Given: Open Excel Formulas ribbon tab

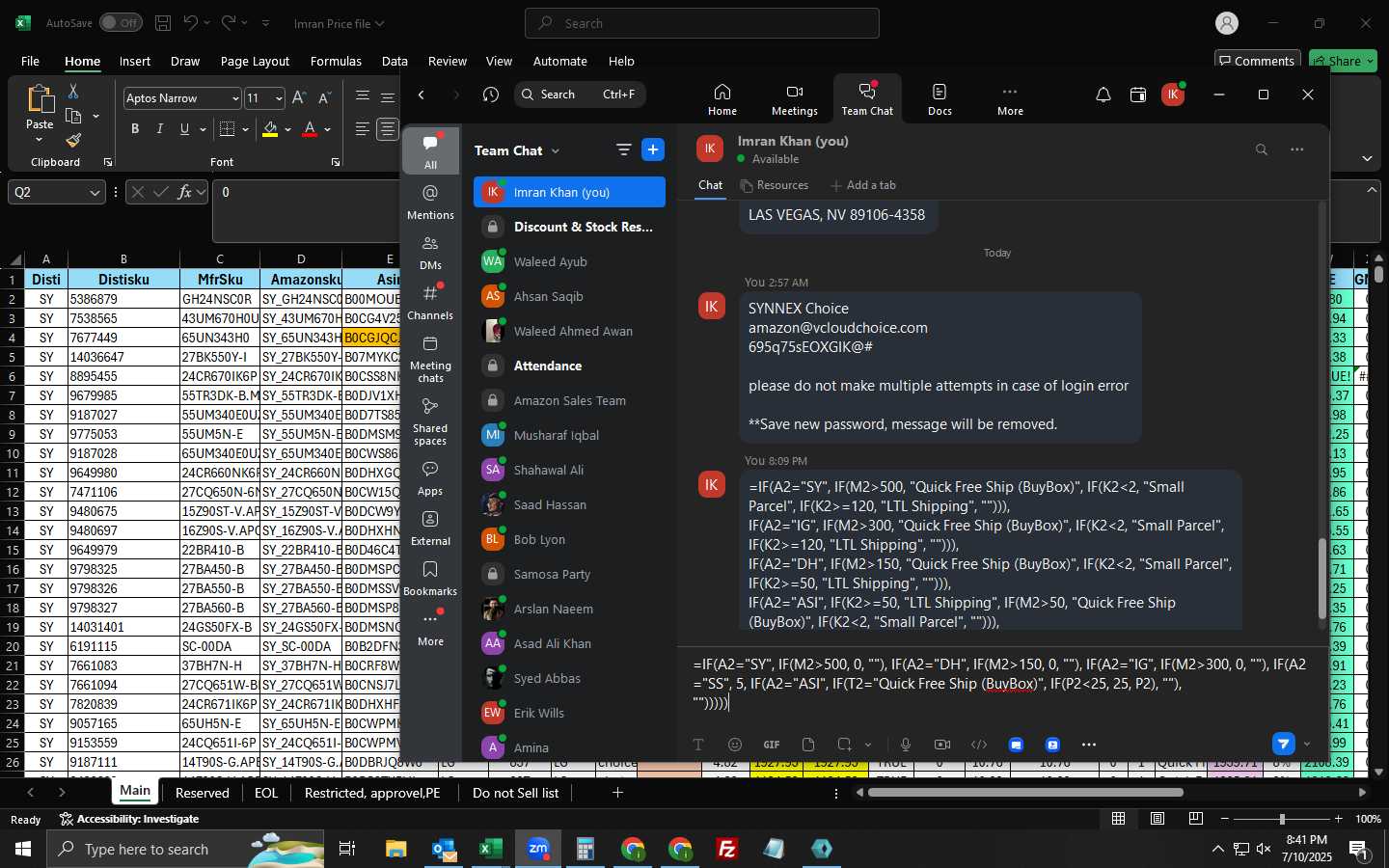Looking at the screenshot, I should 336,61.
